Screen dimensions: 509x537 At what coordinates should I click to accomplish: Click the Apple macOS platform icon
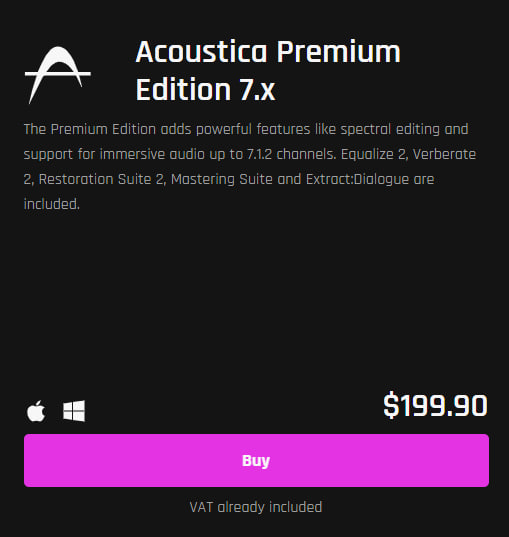[36, 411]
